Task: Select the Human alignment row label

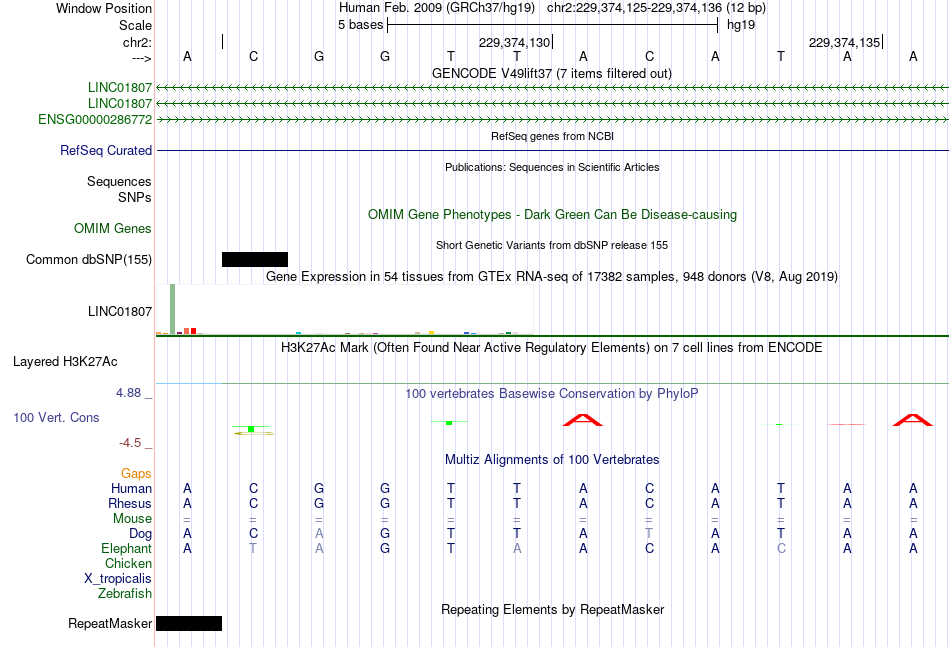Action: (131, 488)
